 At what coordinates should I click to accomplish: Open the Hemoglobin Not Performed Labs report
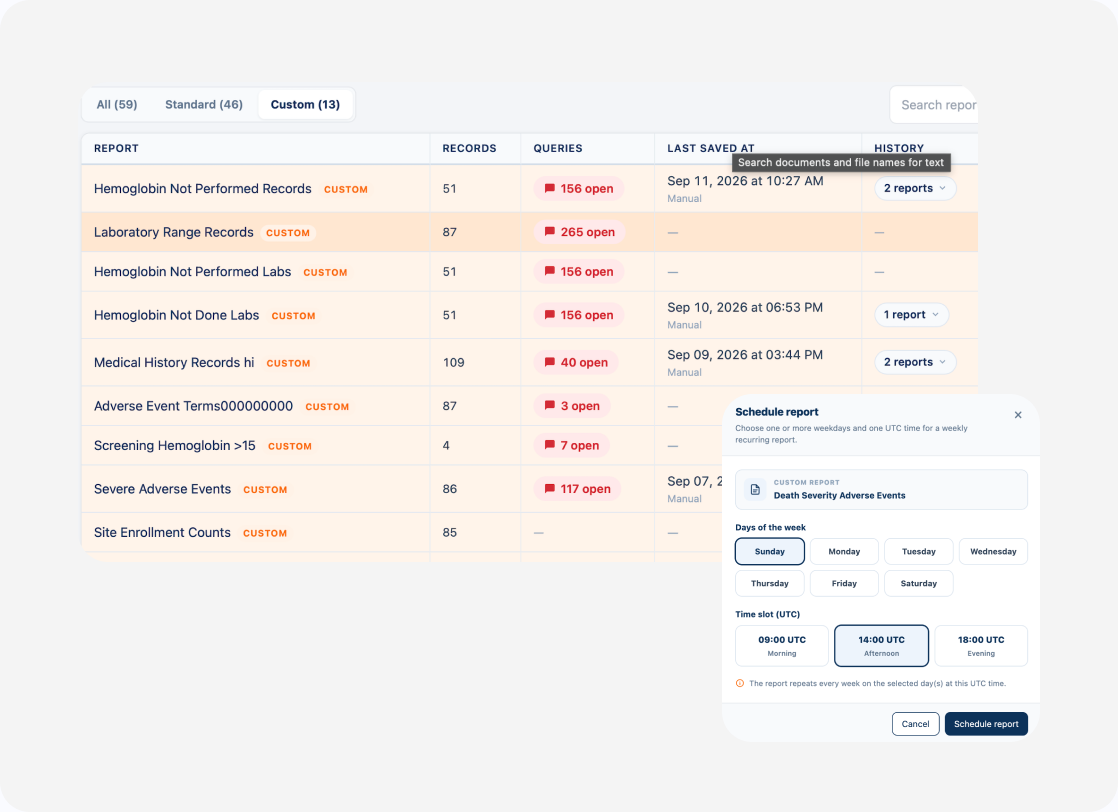(x=193, y=272)
